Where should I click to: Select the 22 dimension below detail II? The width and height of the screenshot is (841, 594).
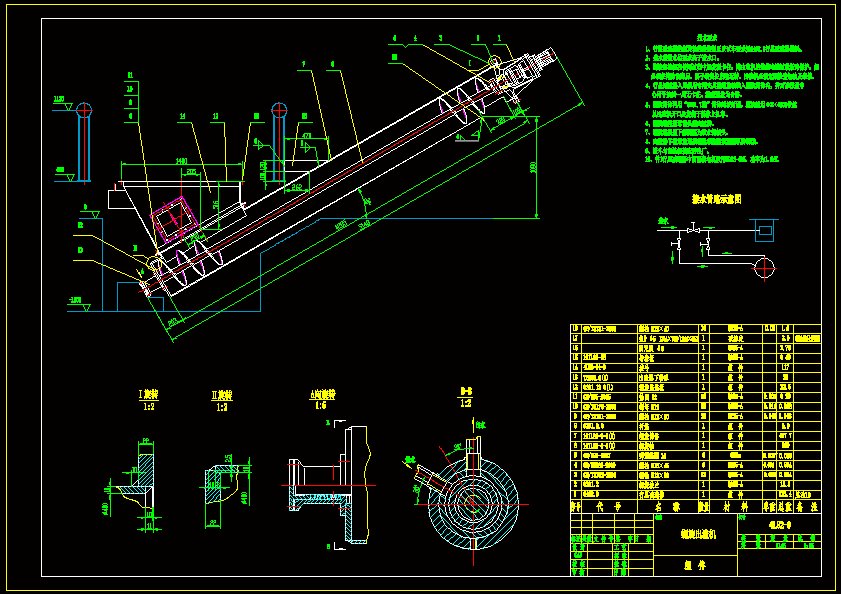[212, 523]
